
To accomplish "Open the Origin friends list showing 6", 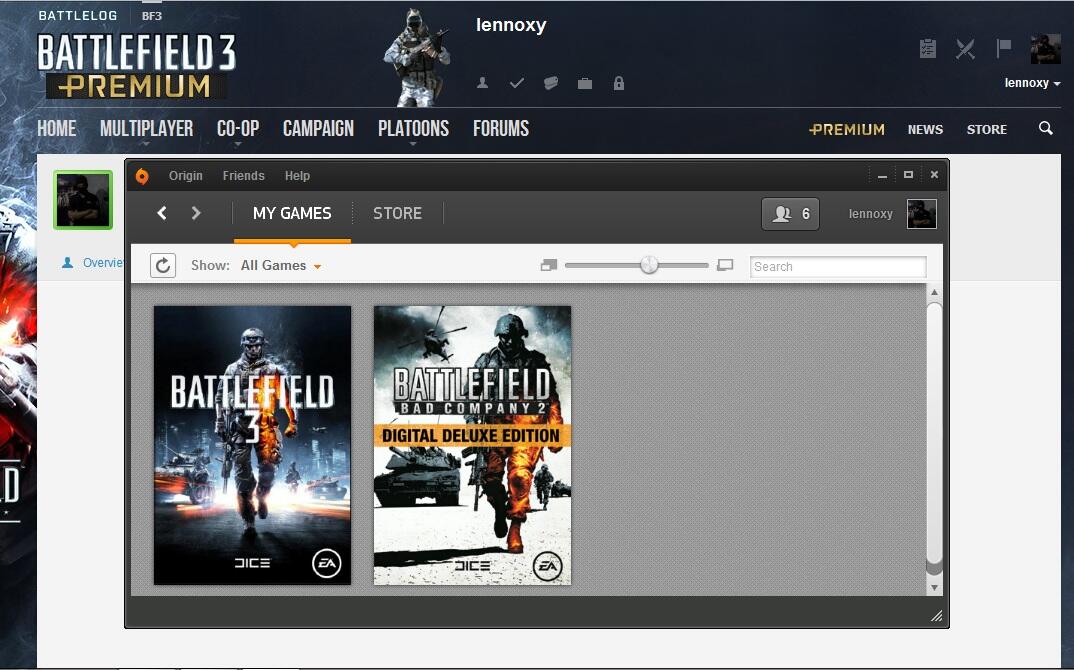I will (x=790, y=214).
